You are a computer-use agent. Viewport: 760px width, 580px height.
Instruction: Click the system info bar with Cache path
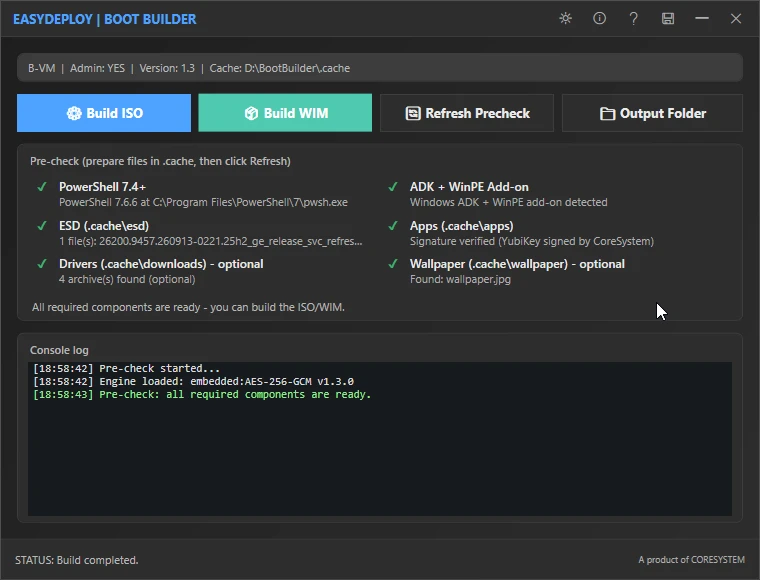tap(380, 68)
